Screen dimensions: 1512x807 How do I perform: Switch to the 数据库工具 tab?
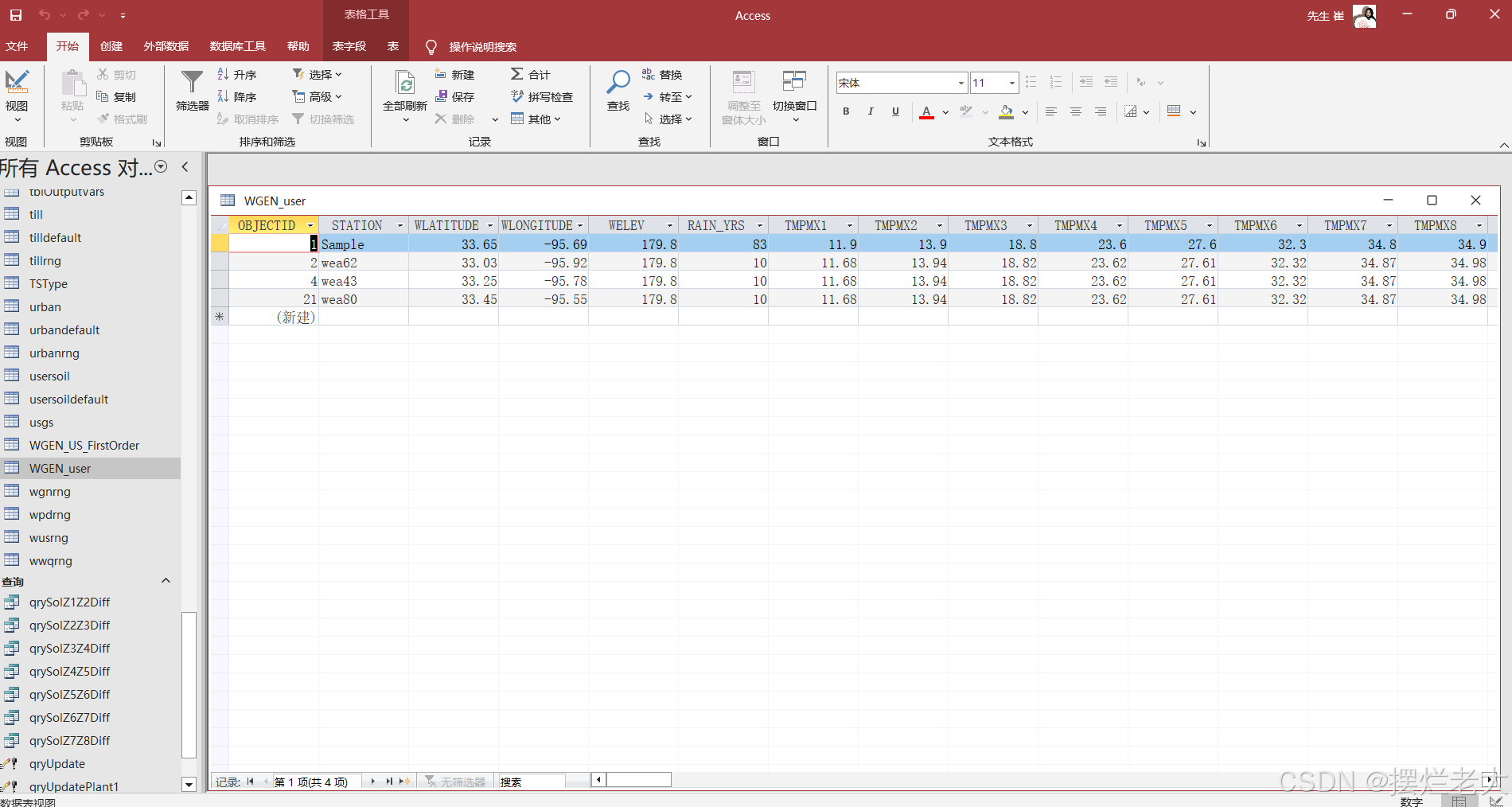[238, 46]
